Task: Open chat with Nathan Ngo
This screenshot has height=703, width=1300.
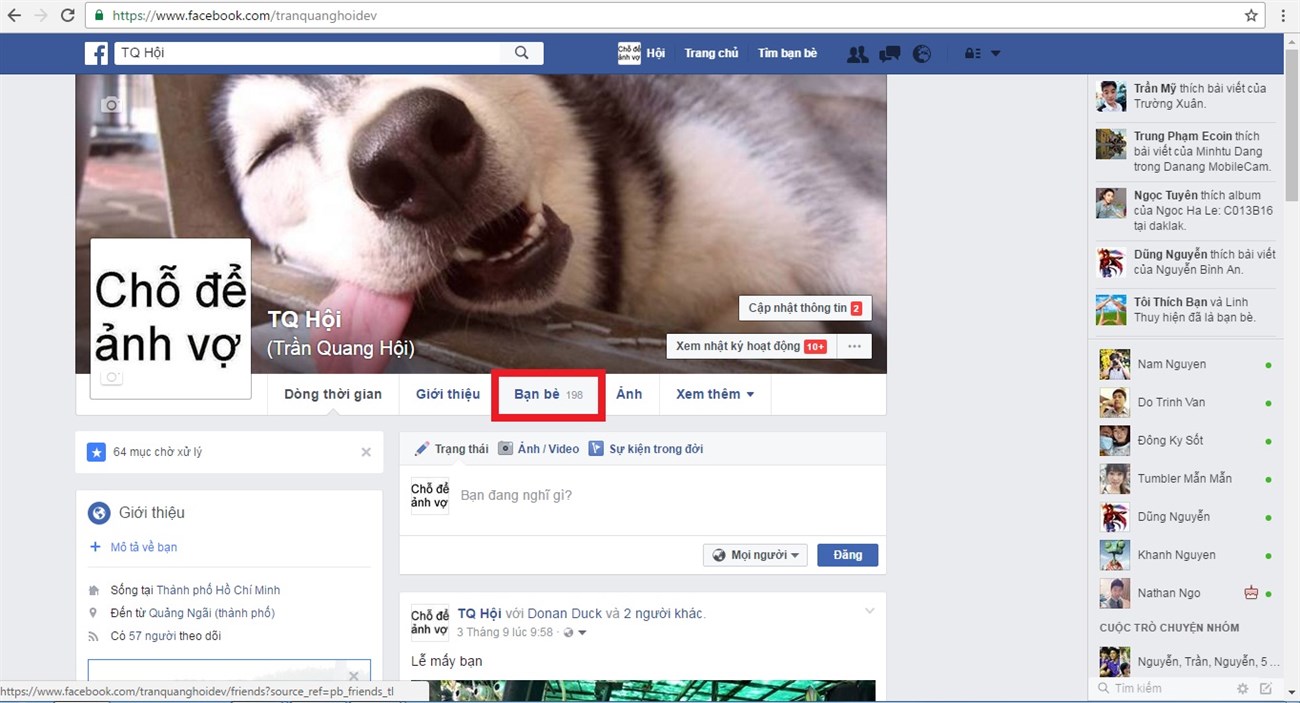Action: (1185, 593)
